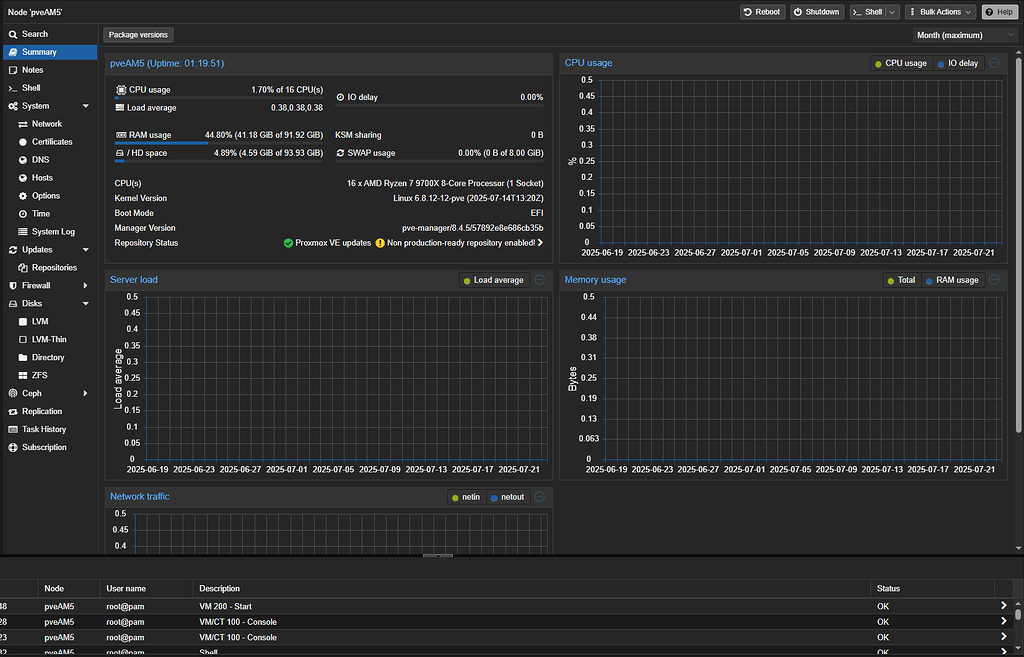The image size is (1024, 657).
Task: Click the RAM usage progress bar
Action: (x=218, y=143)
